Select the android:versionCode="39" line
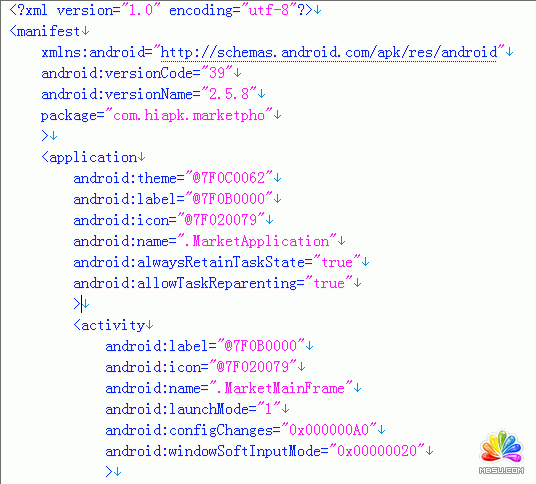The width and height of the screenshot is (536, 484). pos(137,73)
